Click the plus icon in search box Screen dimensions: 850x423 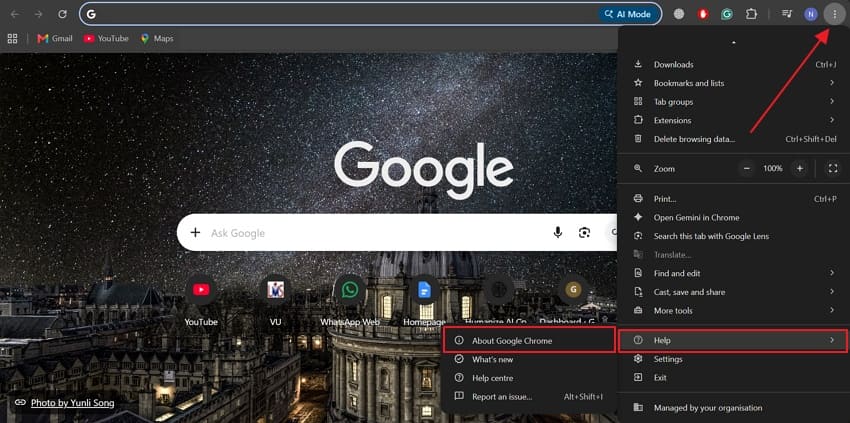coord(195,233)
